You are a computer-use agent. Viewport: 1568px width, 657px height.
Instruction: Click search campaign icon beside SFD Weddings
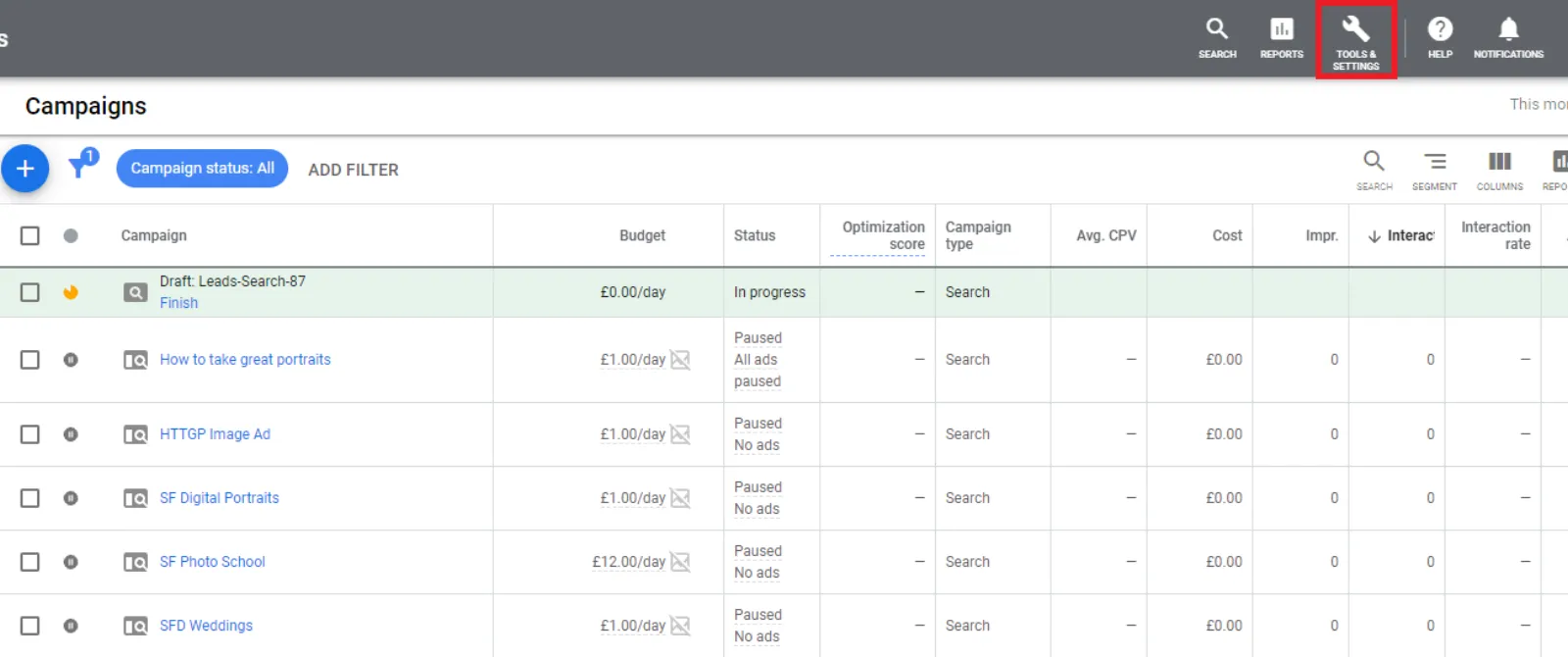coord(135,626)
